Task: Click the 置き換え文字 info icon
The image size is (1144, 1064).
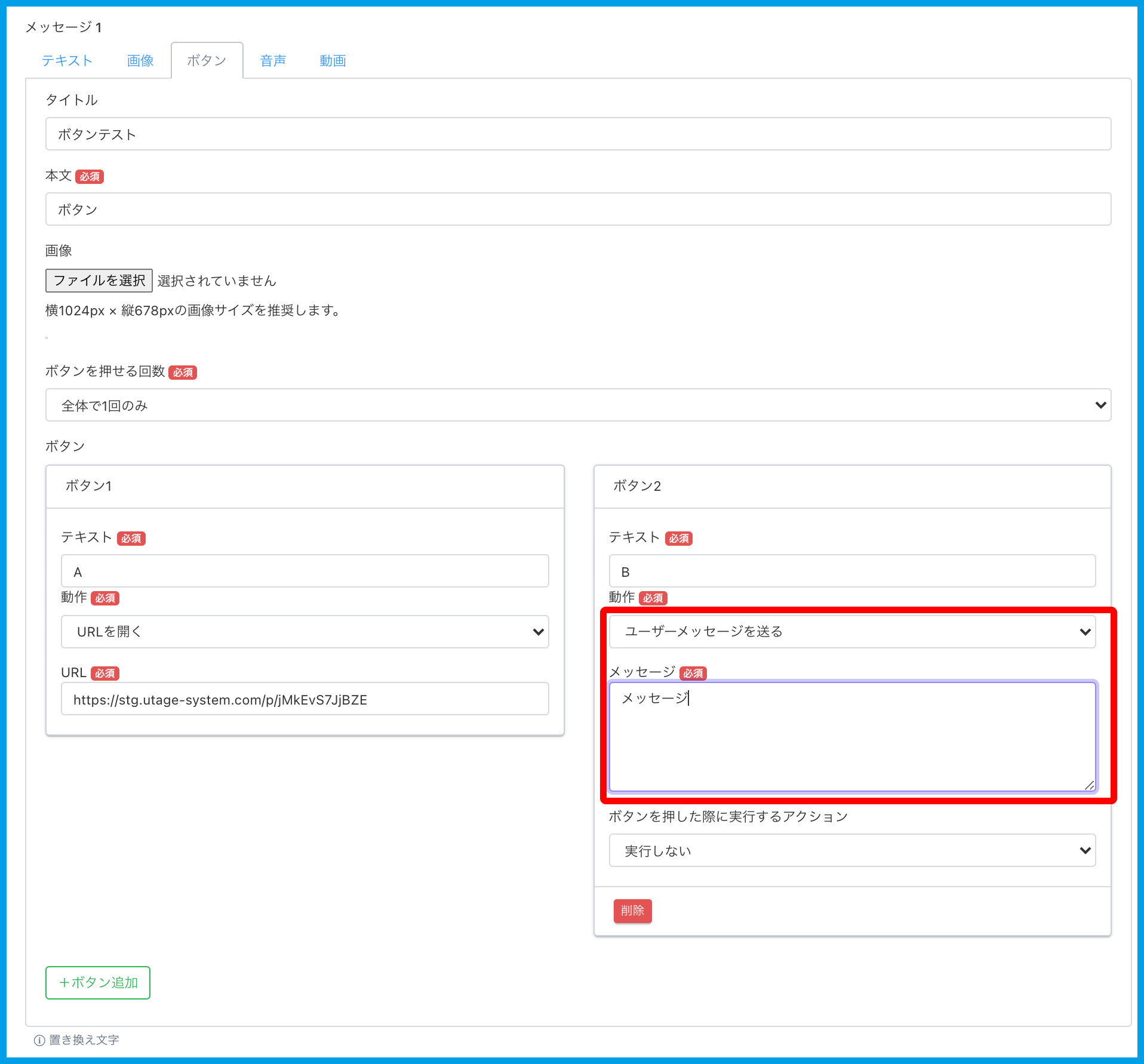Action: [x=39, y=1040]
